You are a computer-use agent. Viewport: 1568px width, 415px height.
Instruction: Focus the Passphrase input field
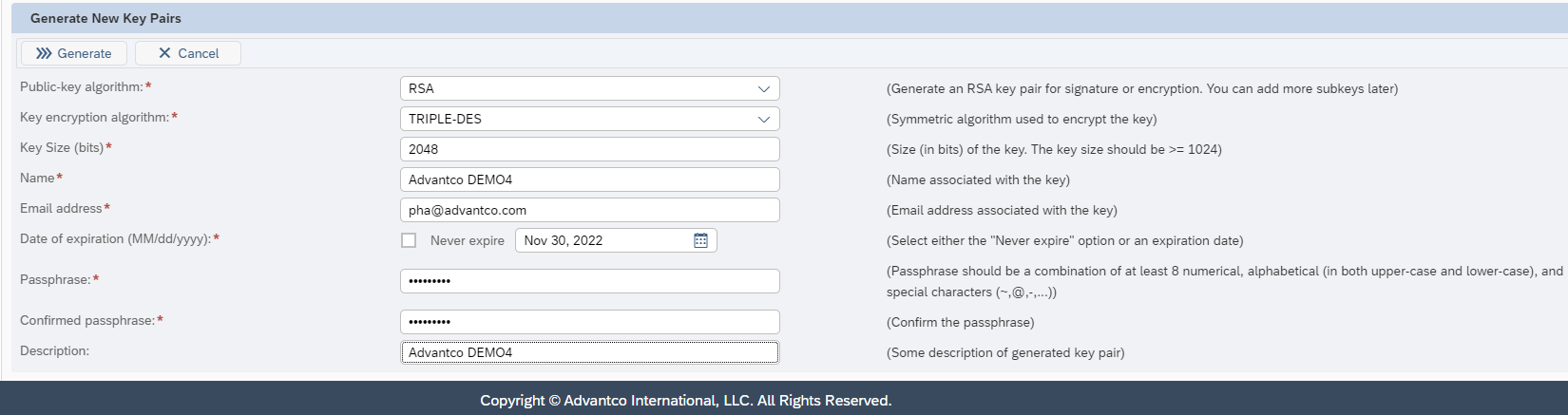pos(589,281)
